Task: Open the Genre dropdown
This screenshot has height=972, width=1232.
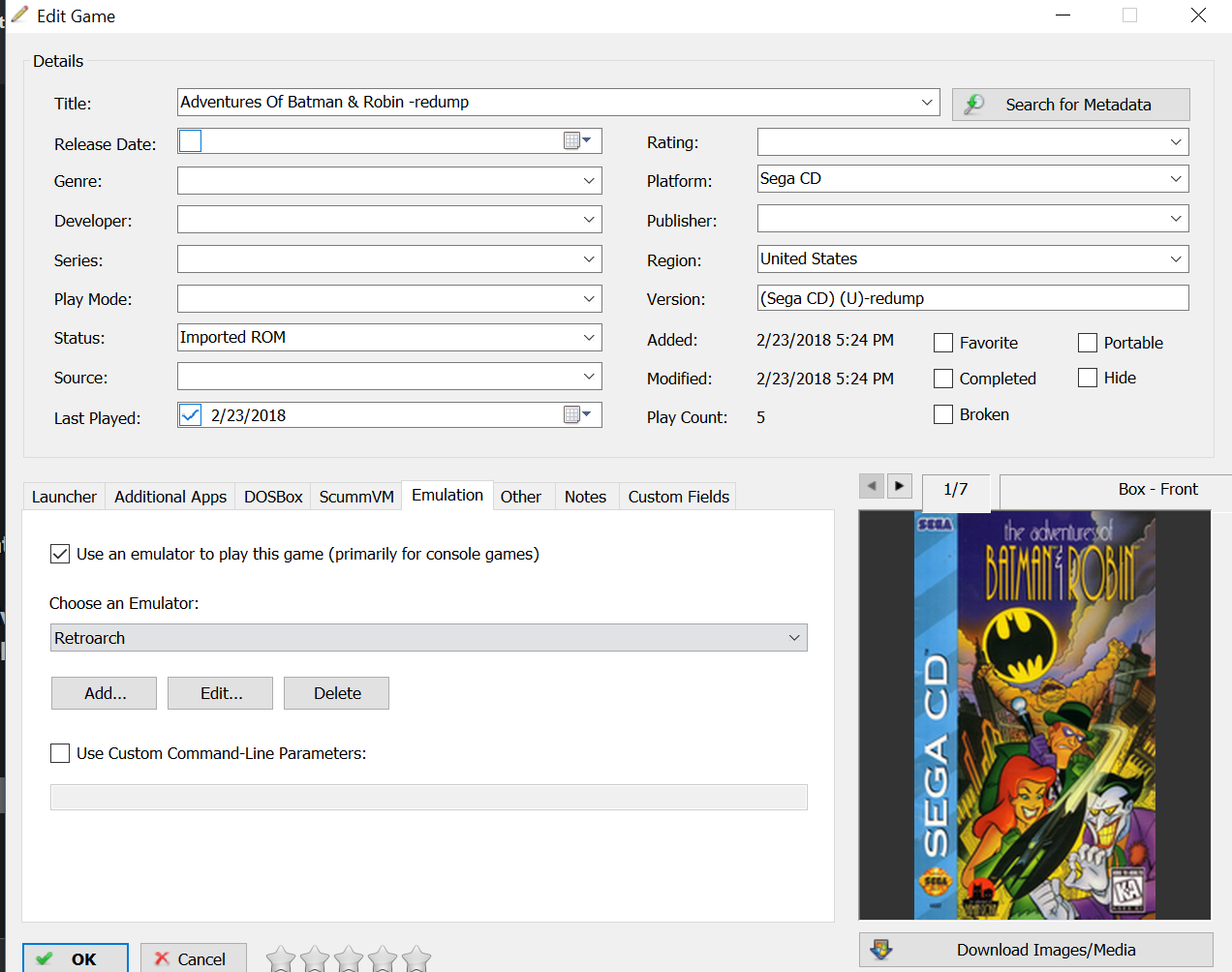Action: pos(589,181)
